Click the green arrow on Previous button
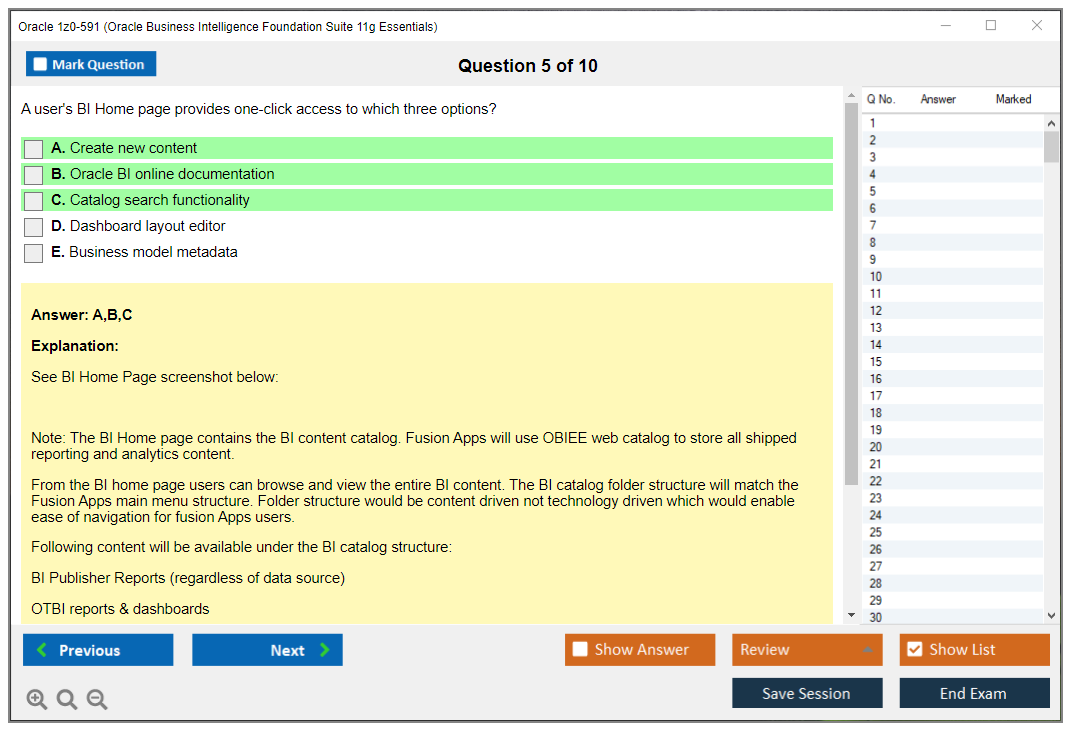1075x735 pixels. (42, 650)
